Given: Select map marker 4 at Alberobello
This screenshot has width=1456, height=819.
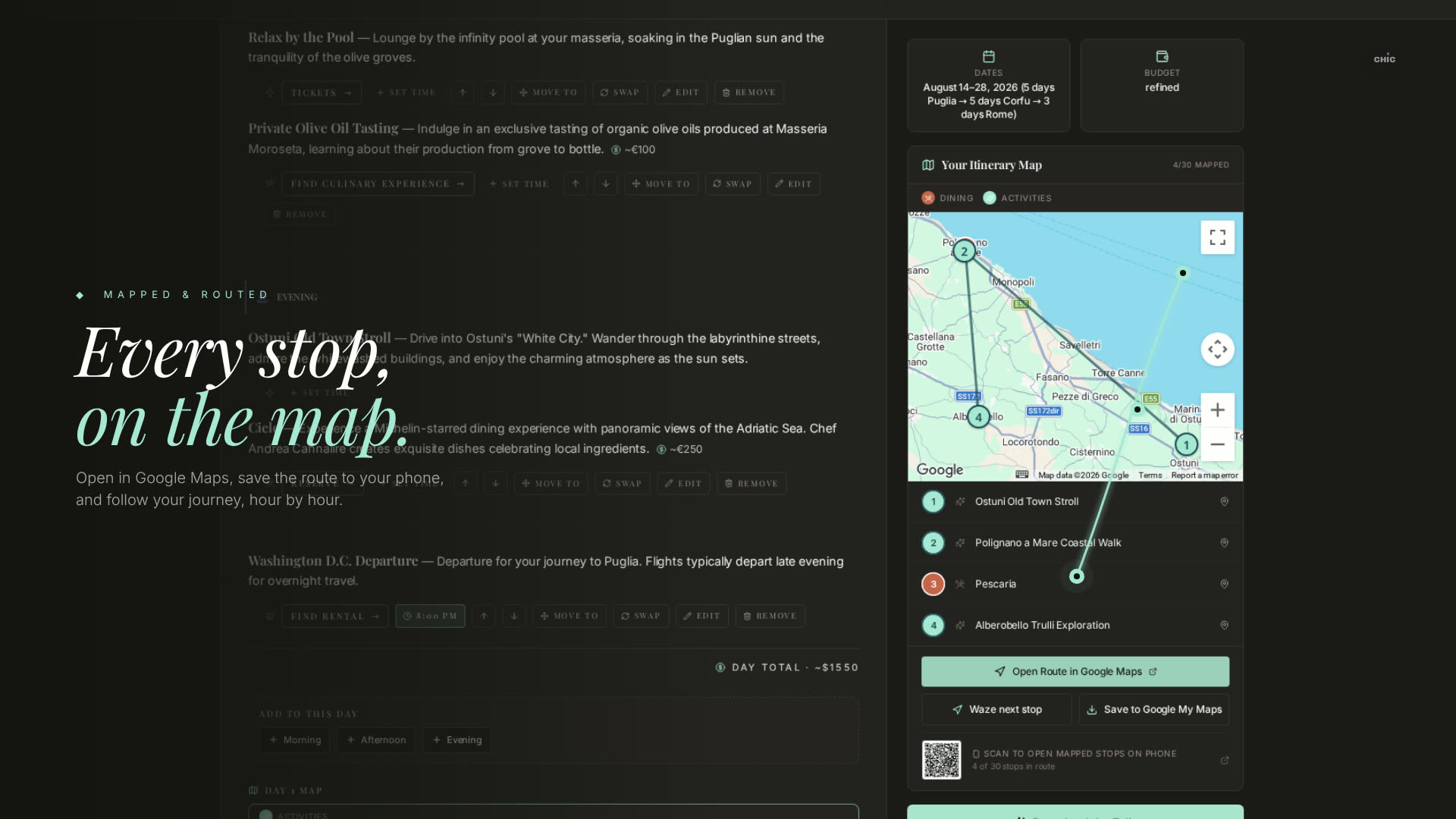Looking at the screenshot, I should (978, 417).
